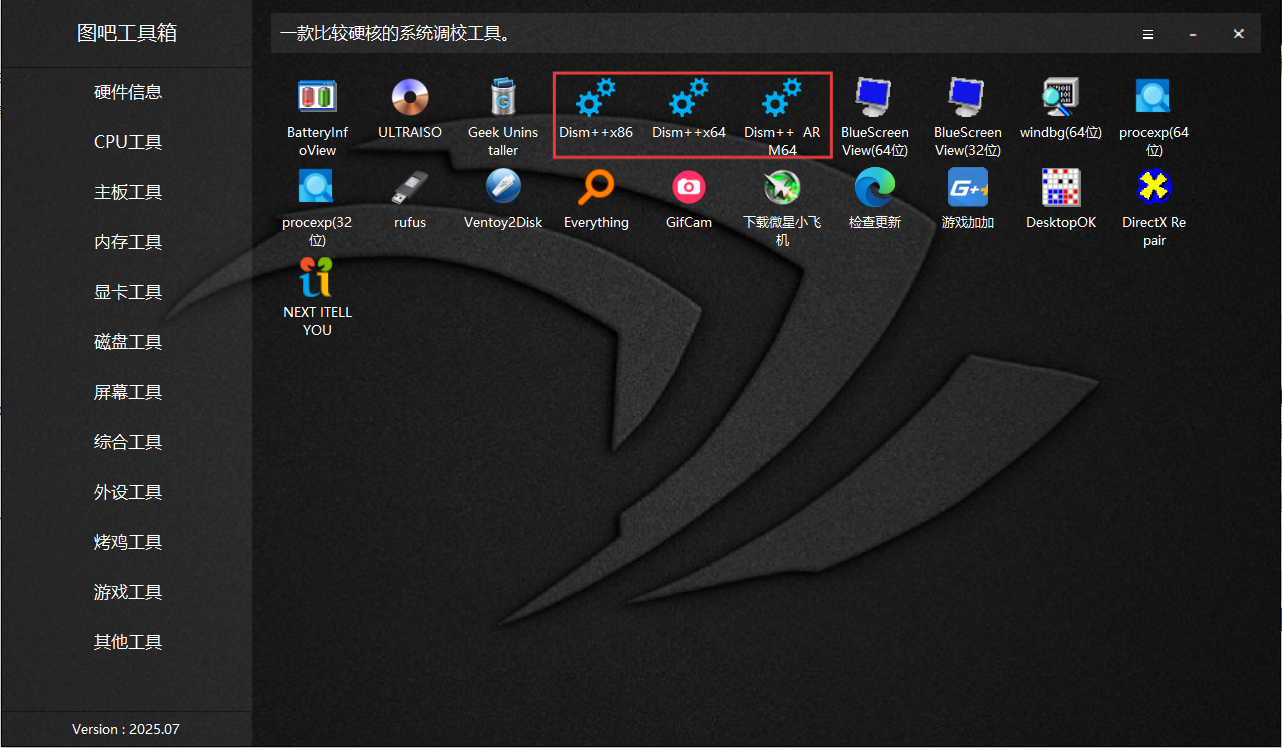
Task: Open BlueScreenView(32位) icon
Action: (968, 97)
